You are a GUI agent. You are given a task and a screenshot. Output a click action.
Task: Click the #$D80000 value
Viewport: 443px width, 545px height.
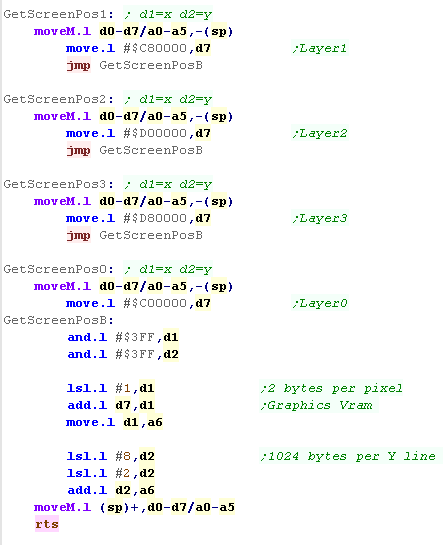coord(155,218)
